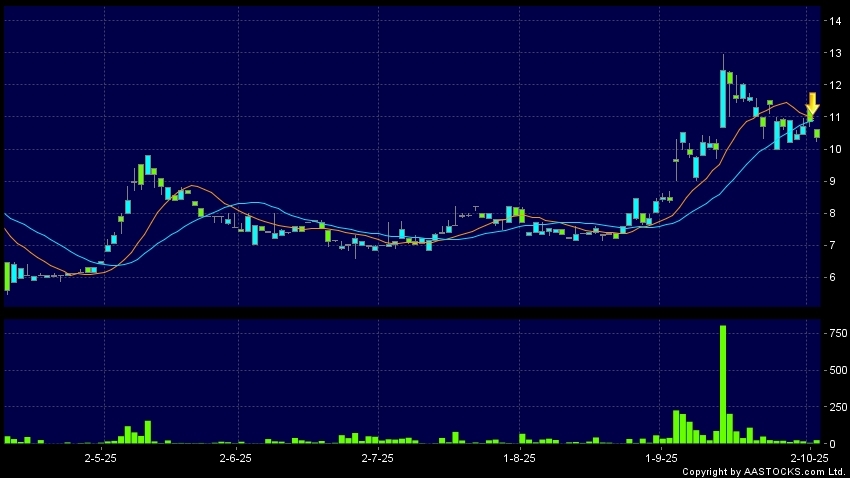
Task: Click the 750 volume axis label
Action: (832, 333)
